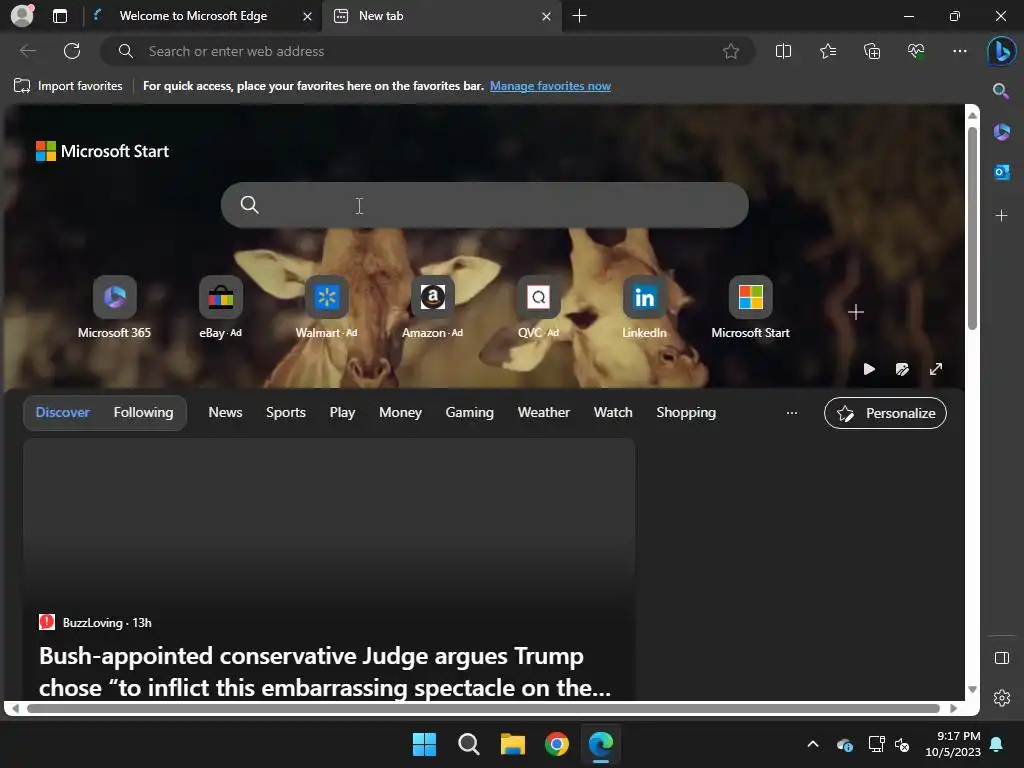Switch to Following feed tab
This screenshot has width=1024, height=768.
pos(144,412)
